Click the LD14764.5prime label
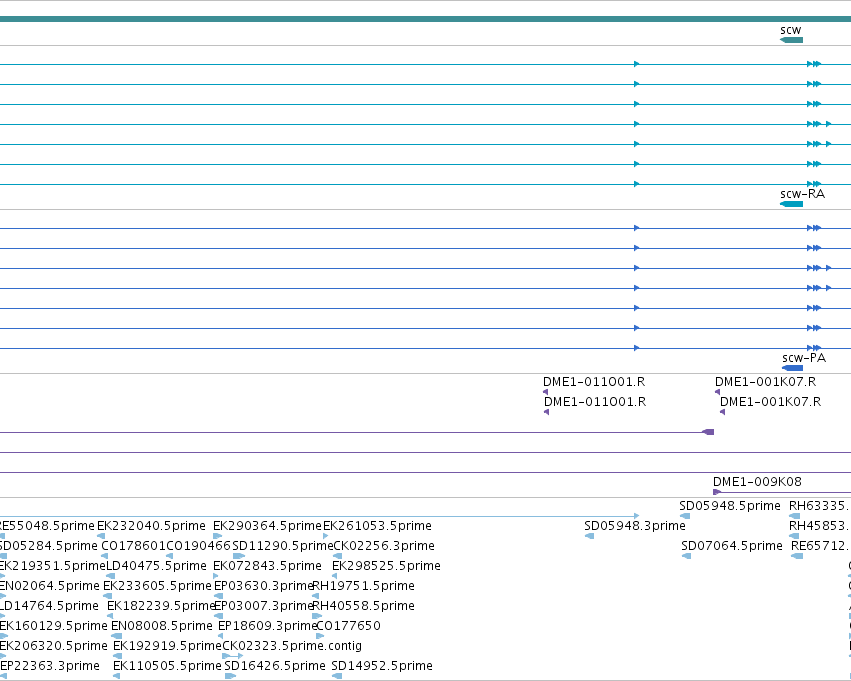The image size is (851, 681). [x=49, y=606]
